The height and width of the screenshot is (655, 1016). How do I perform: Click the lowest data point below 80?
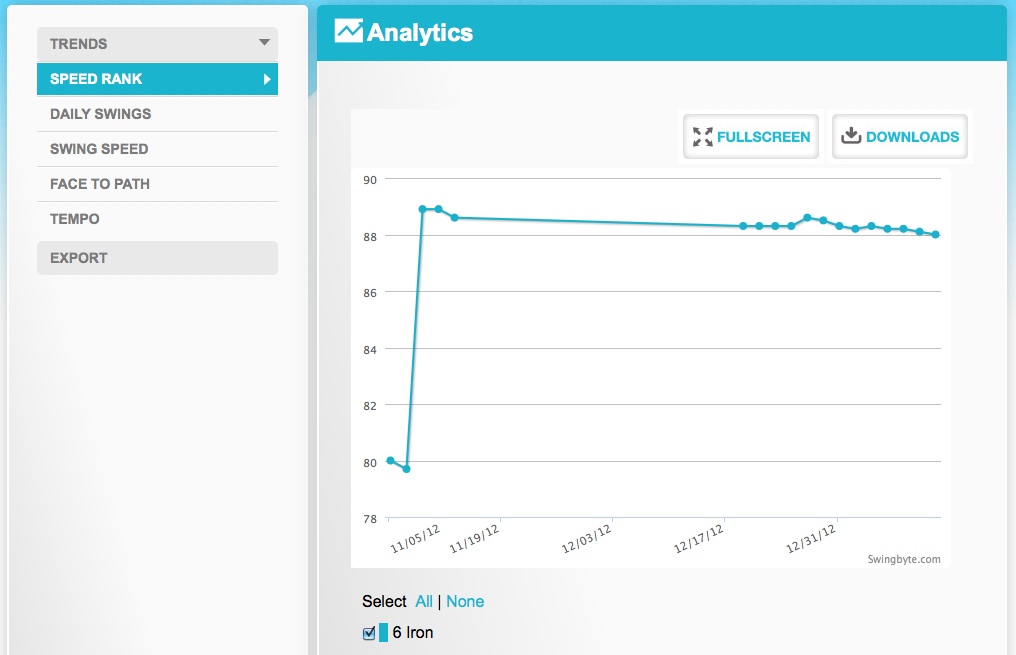pos(406,468)
